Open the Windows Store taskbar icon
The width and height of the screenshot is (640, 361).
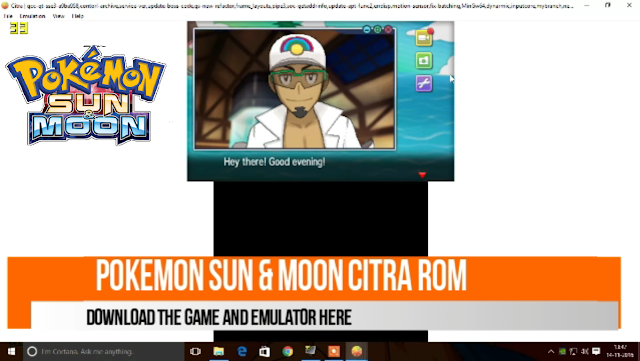(264, 351)
